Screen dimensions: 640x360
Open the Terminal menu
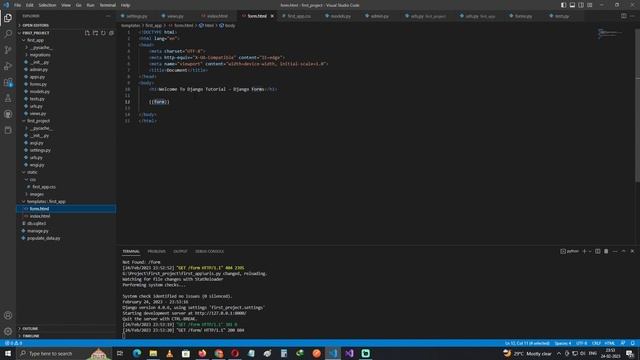tap(108, 5)
